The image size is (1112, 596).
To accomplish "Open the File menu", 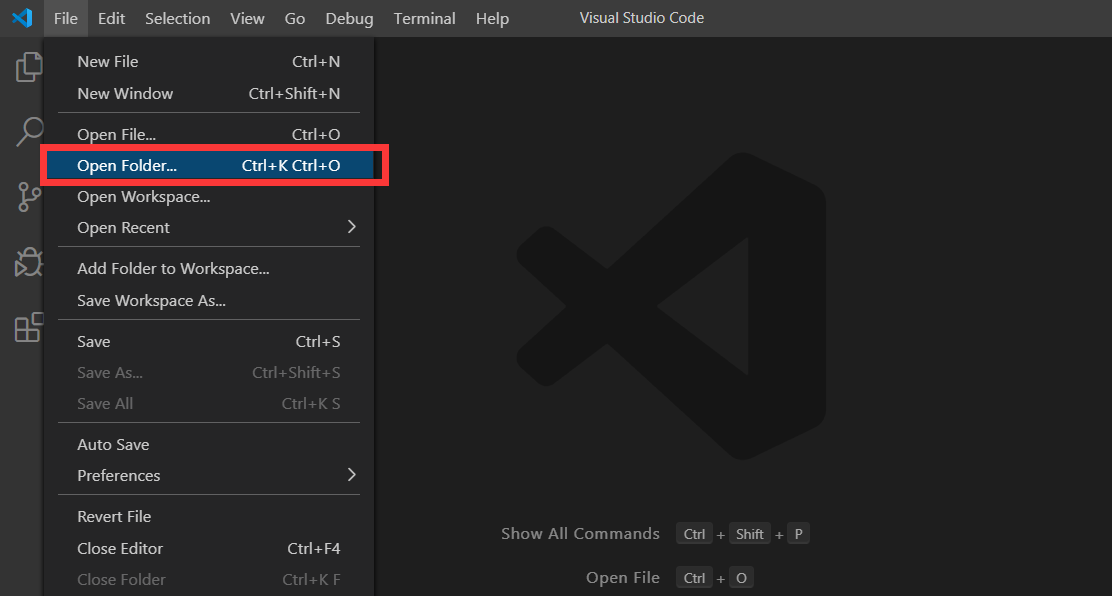I will 65,18.
